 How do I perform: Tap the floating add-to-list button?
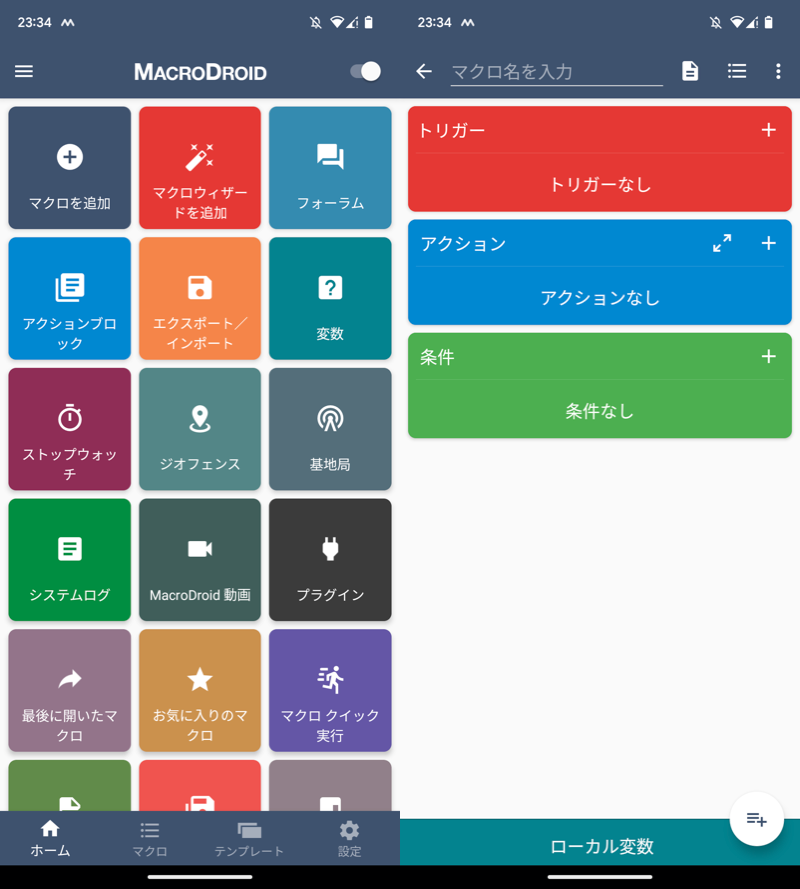pos(756,819)
